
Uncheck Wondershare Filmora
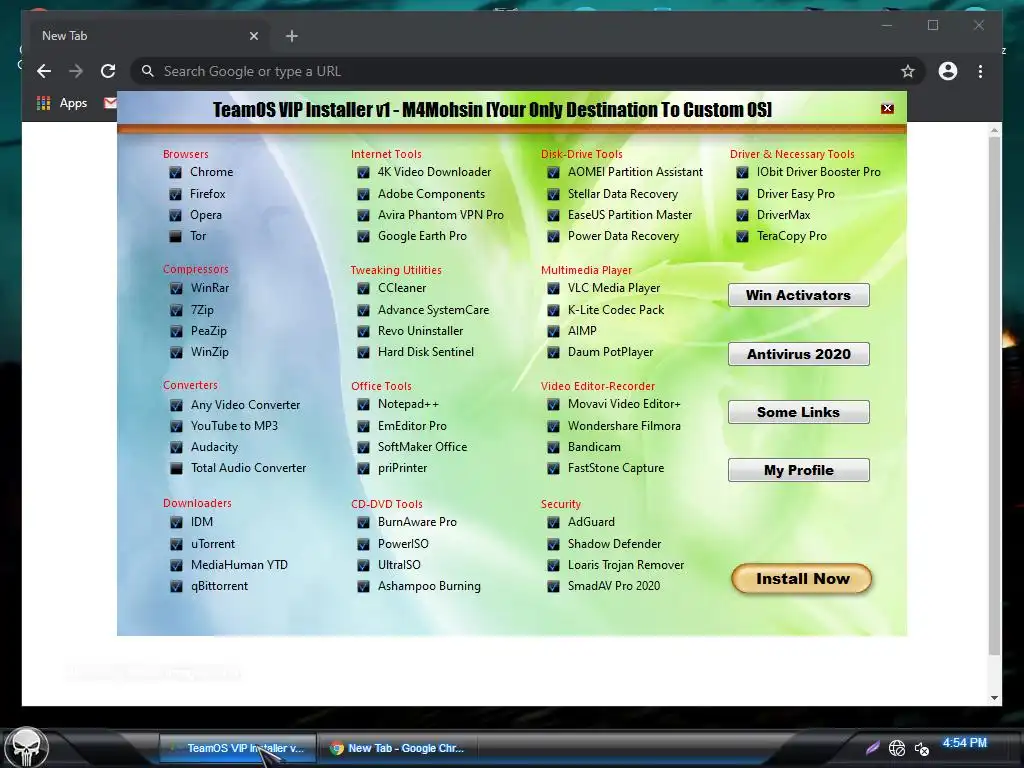pyautogui.click(x=553, y=426)
